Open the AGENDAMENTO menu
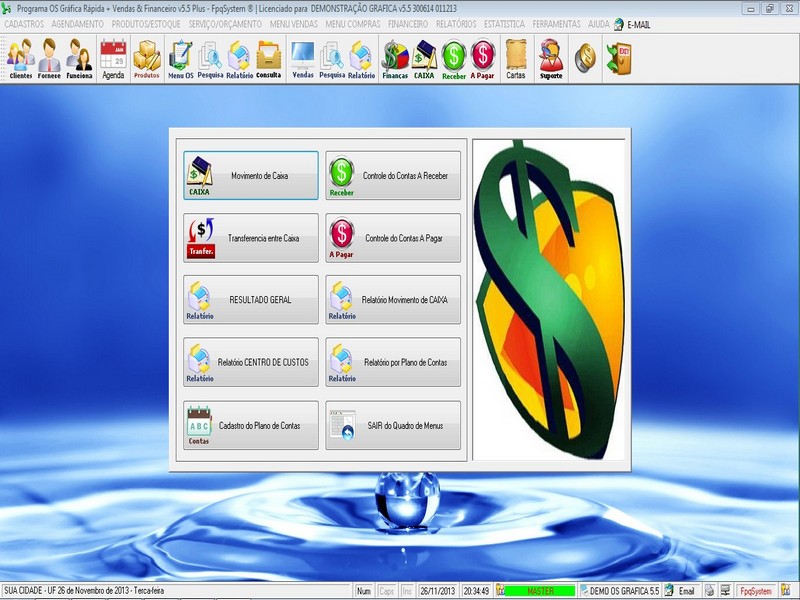The width and height of the screenshot is (800, 600). 78,24
